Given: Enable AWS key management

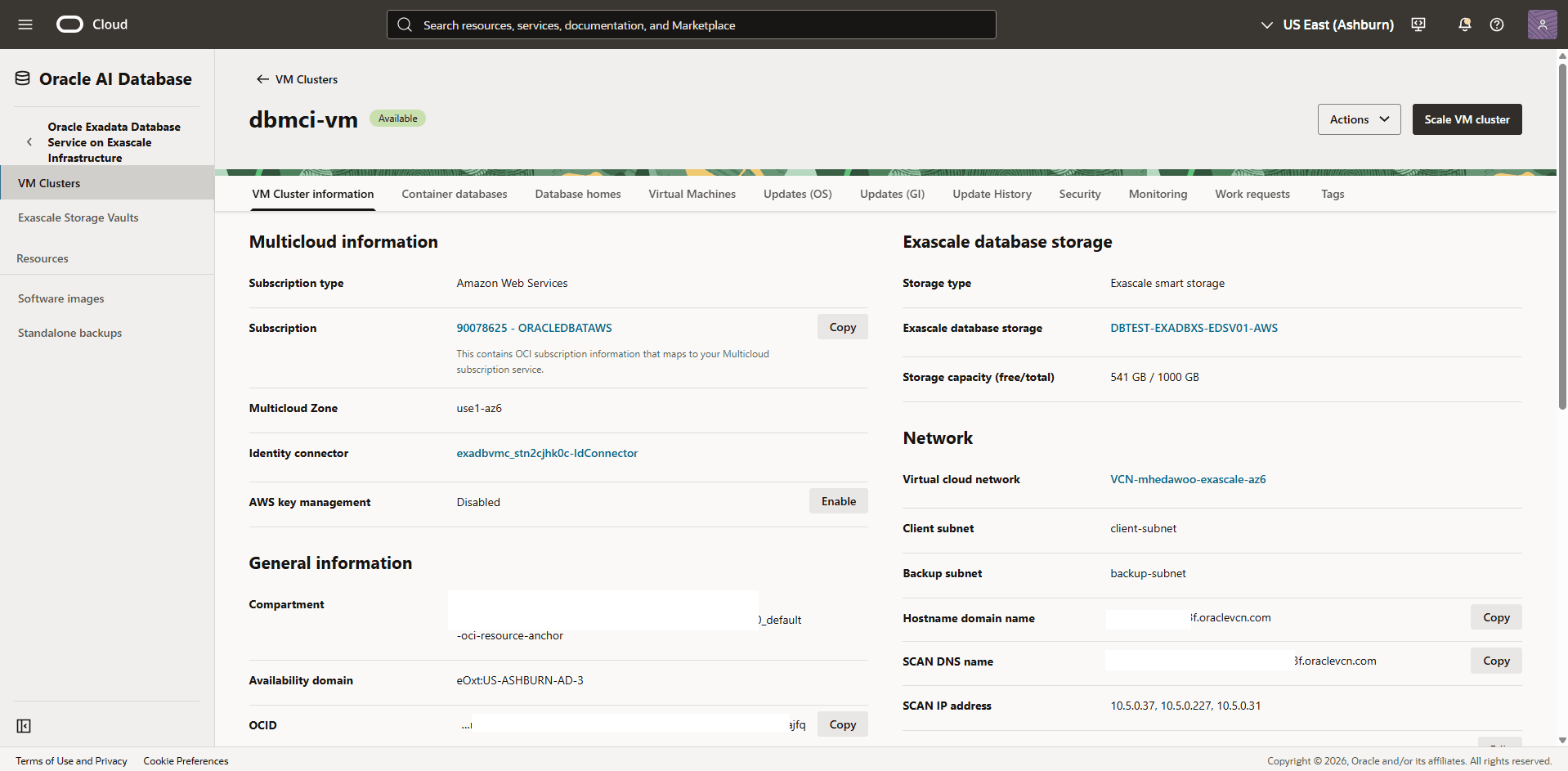Looking at the screenshot, I should click(839, 501).
